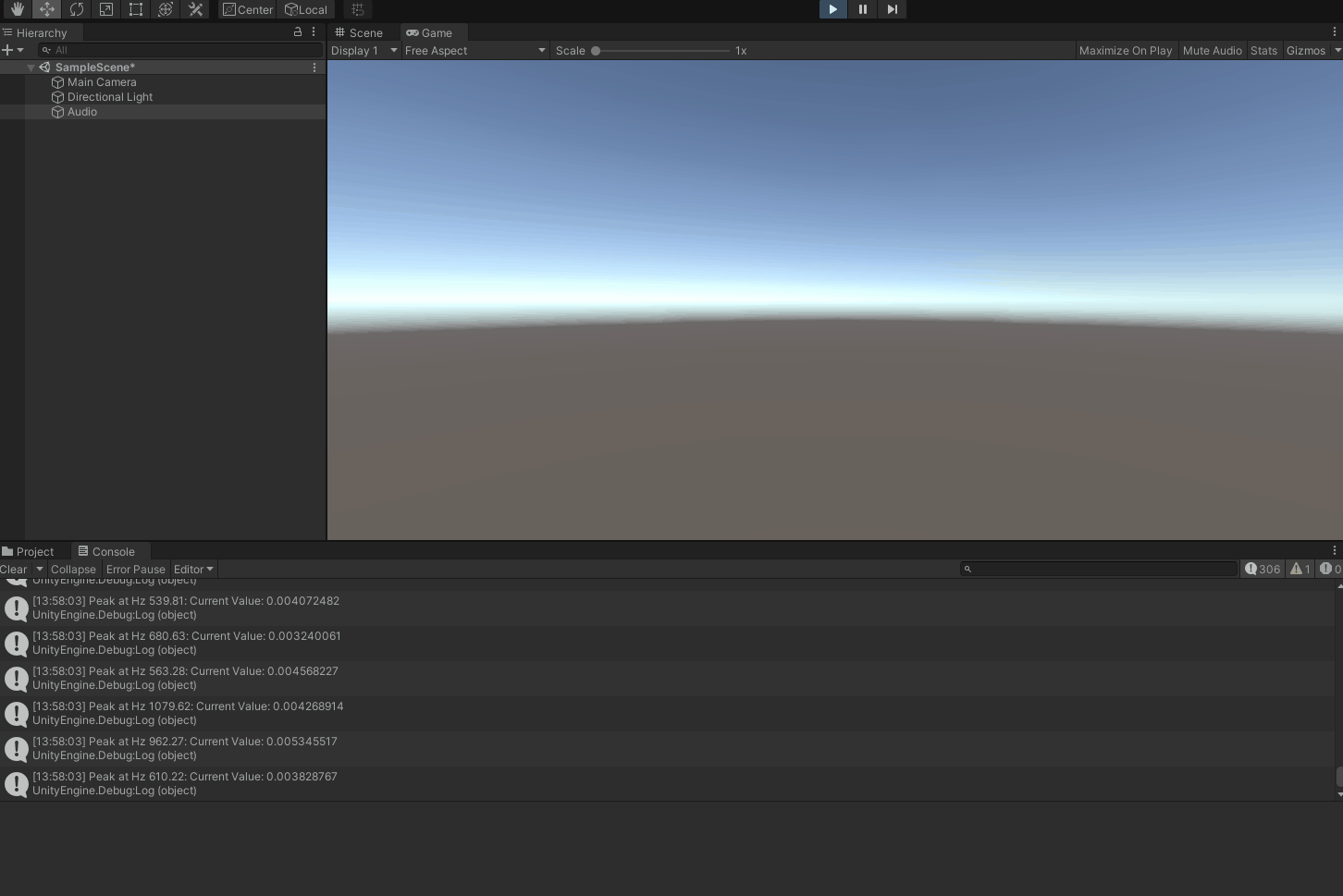Toggle Collapse in console
The height and width of the screenshot is (896, 1343).
(73, 570)
